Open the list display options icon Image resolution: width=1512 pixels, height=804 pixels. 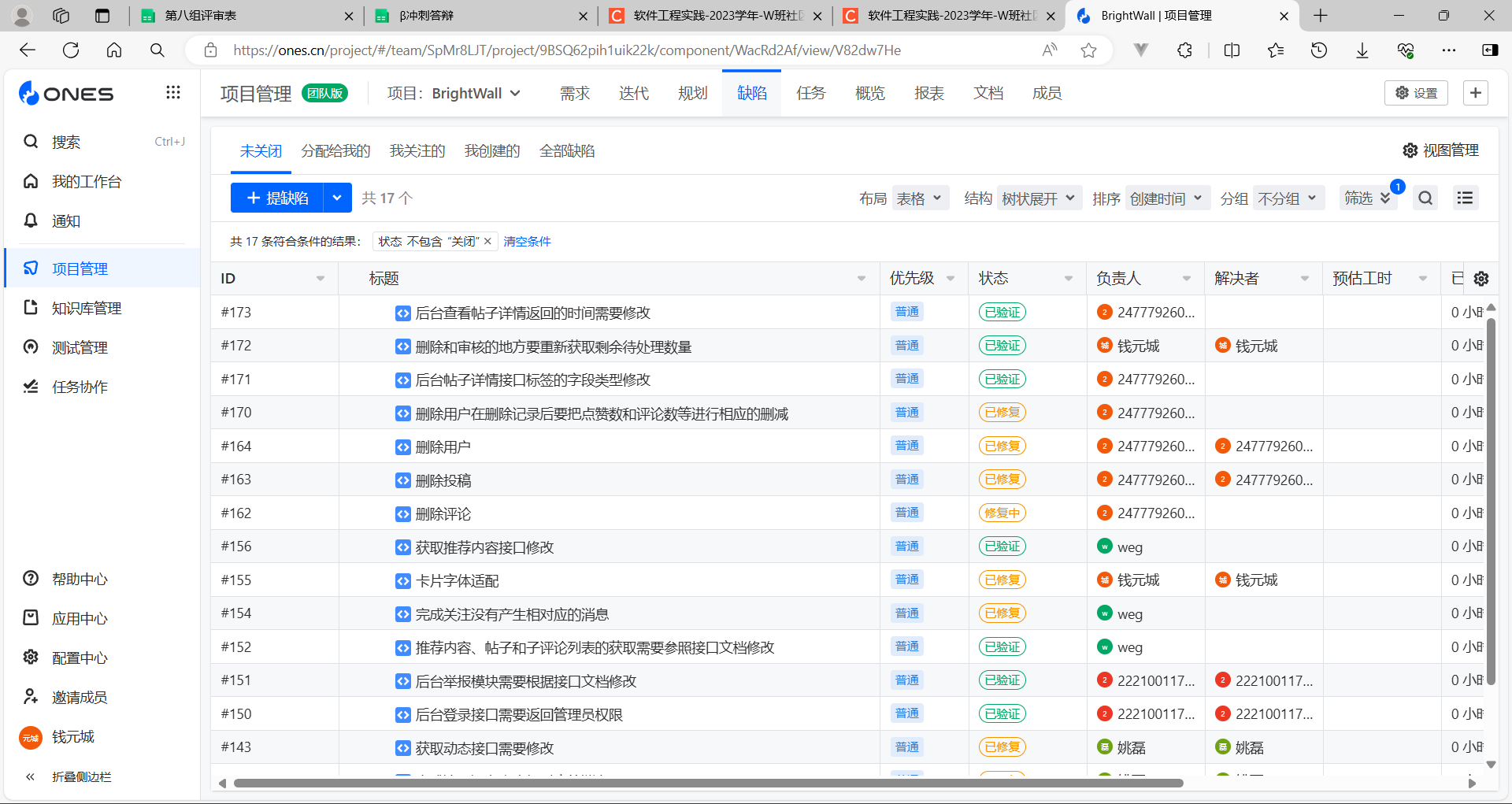pyautogui.click(x=1465, y=198)
